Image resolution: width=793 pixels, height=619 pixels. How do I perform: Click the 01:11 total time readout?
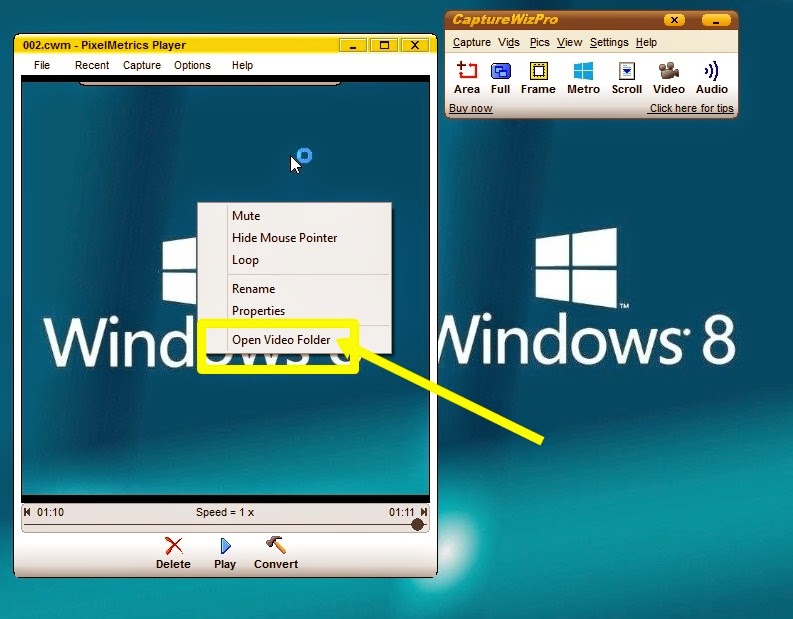click(x=402, y=512)
